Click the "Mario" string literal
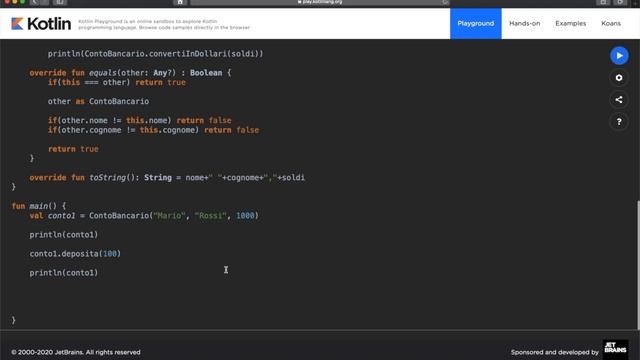 pyautogui.click(x=169, y=216)
